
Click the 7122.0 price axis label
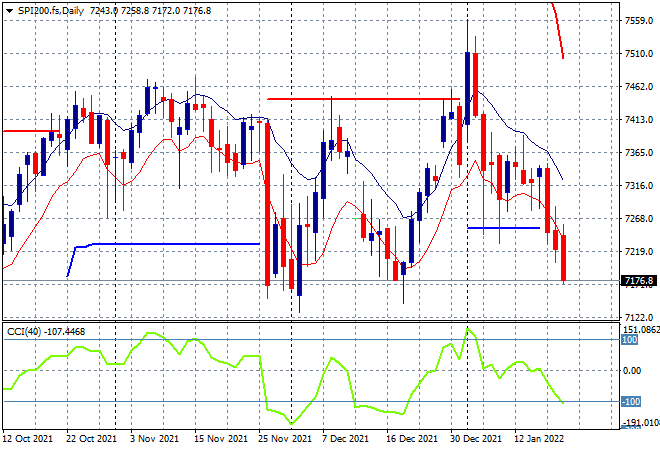[x=639, y=317]
